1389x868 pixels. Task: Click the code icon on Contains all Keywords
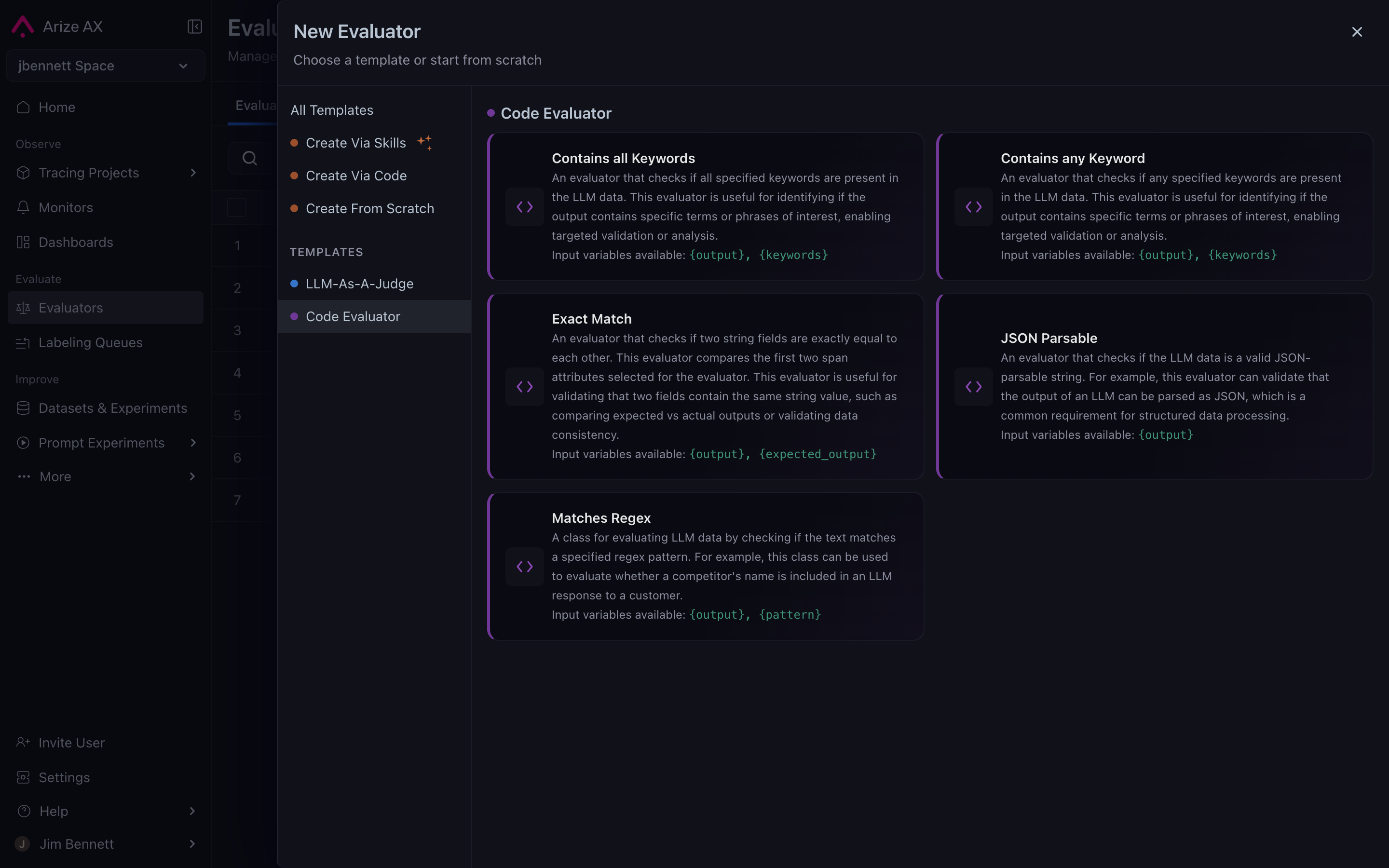click(525, 207)
